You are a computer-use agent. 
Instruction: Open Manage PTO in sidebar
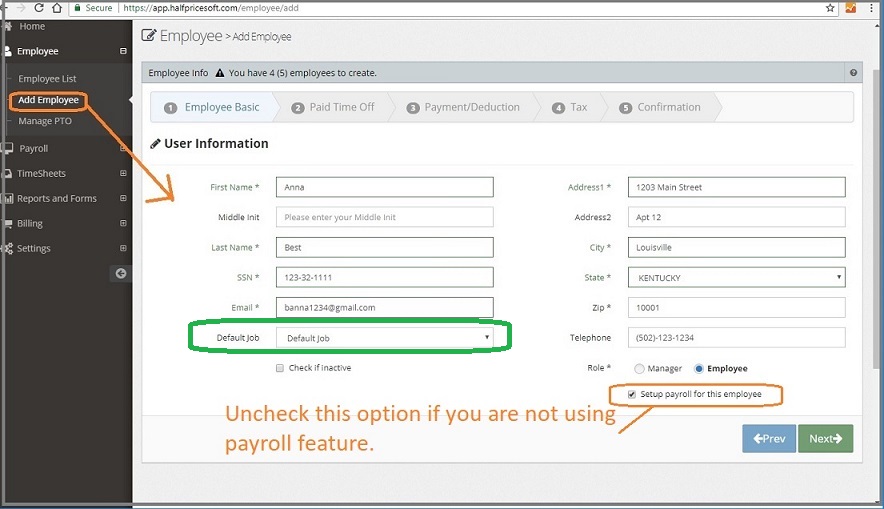45,121
